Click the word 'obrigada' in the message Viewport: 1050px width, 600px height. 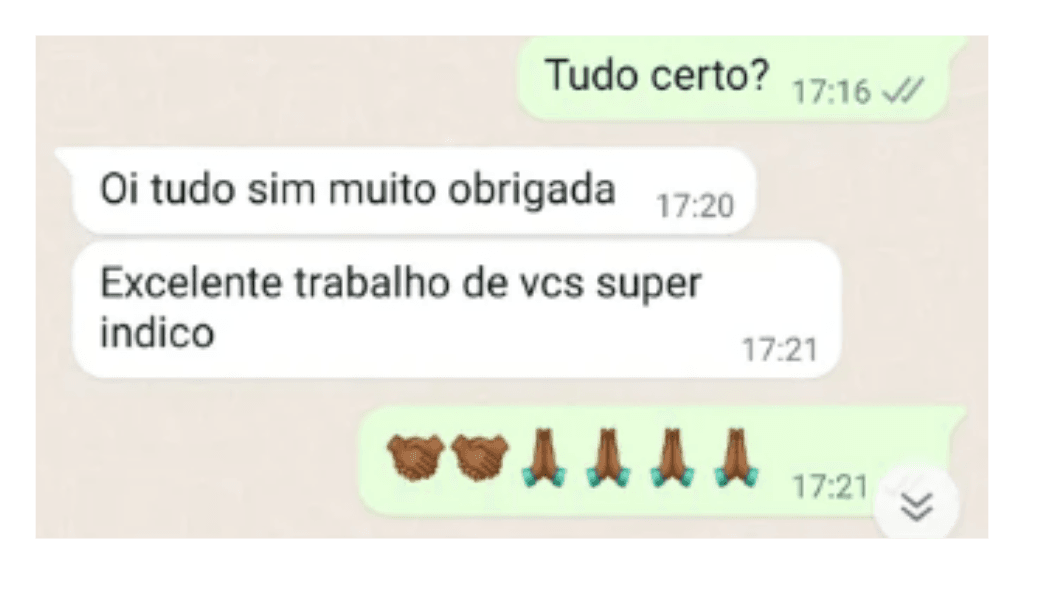point(532,189)
